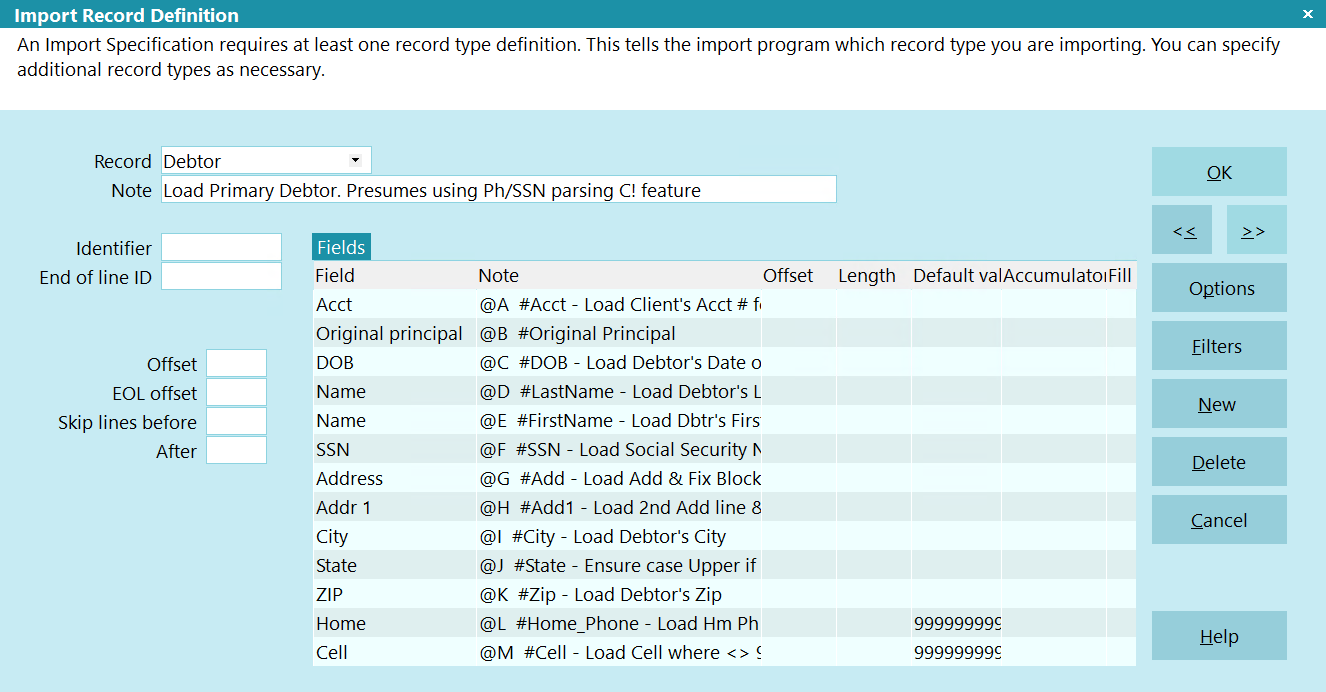Click the @M #Cell note cell

point(618,652)
